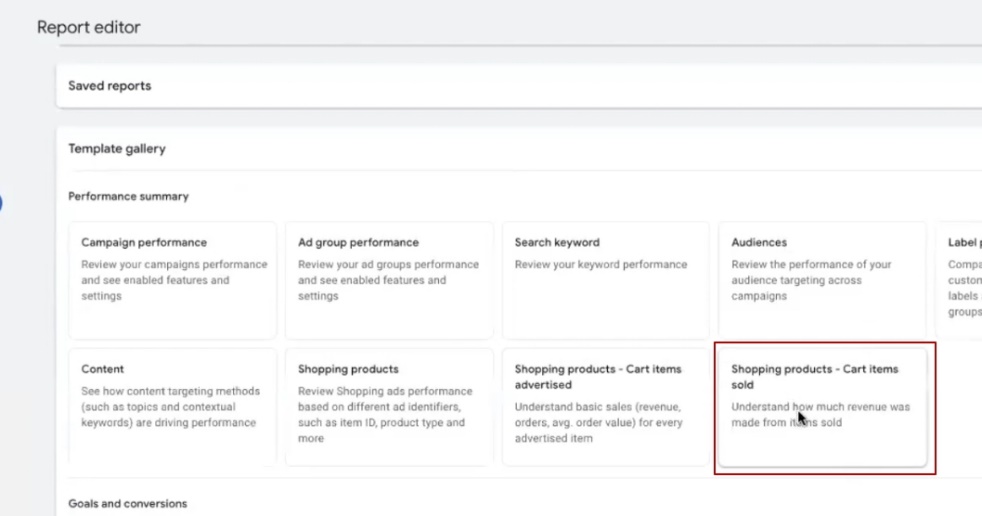
Task: Open the Content template card
Action: [x=172, y=406]
